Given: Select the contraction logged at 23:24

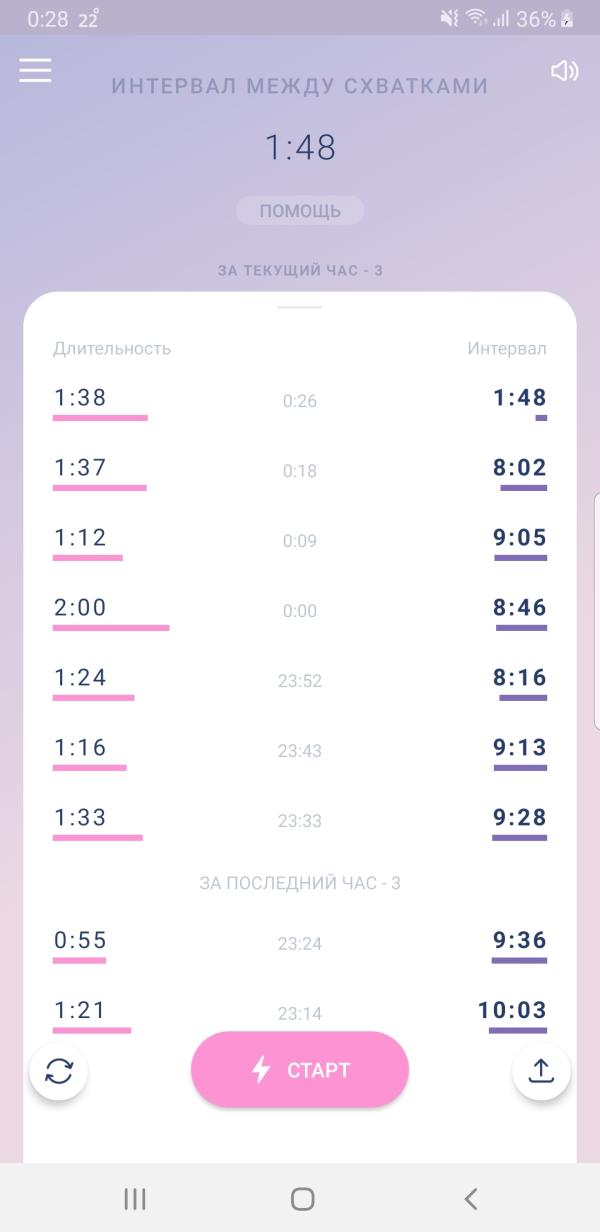Looking at the screenshot, I should tap(300, 945).
